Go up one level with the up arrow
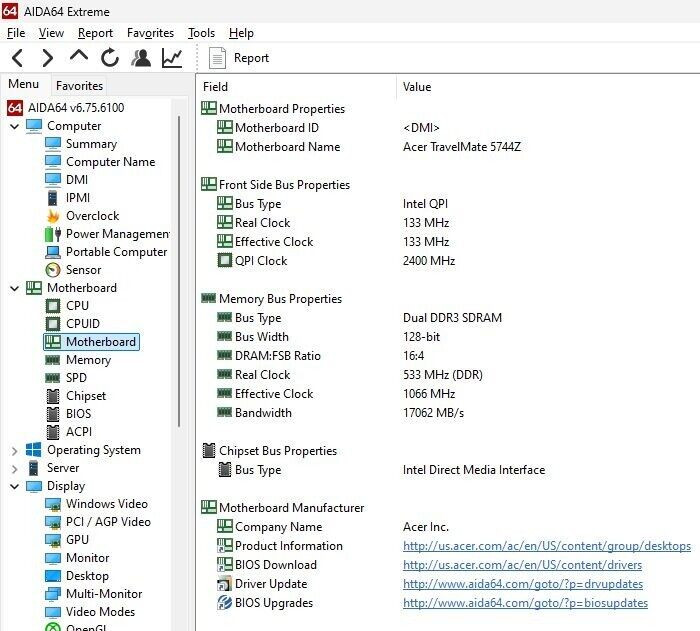This screenshot has width=700, height=631. pos(79,56)
